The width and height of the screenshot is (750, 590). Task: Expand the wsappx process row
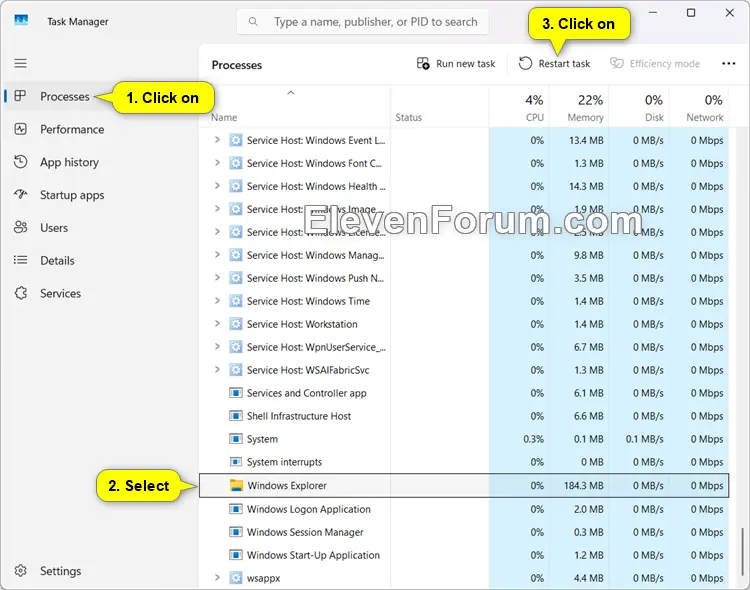pyautogui.click(x=217, y=577)
